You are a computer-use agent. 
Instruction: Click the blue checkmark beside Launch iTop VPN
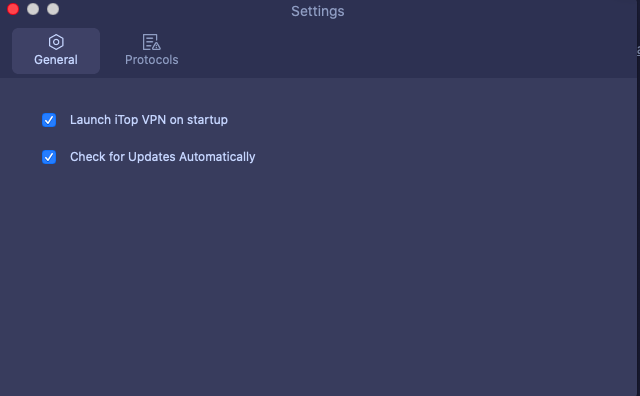click(x=49, y=120)
